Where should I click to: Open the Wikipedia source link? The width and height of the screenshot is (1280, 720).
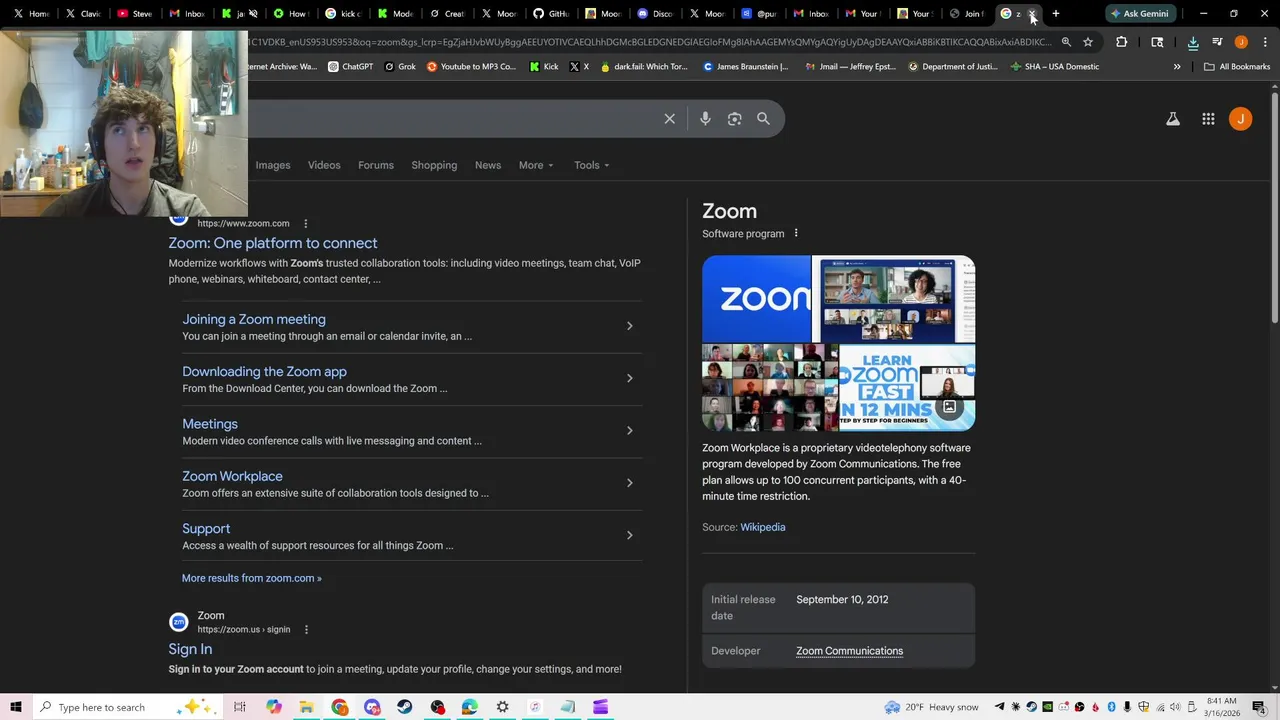point(763,527)
